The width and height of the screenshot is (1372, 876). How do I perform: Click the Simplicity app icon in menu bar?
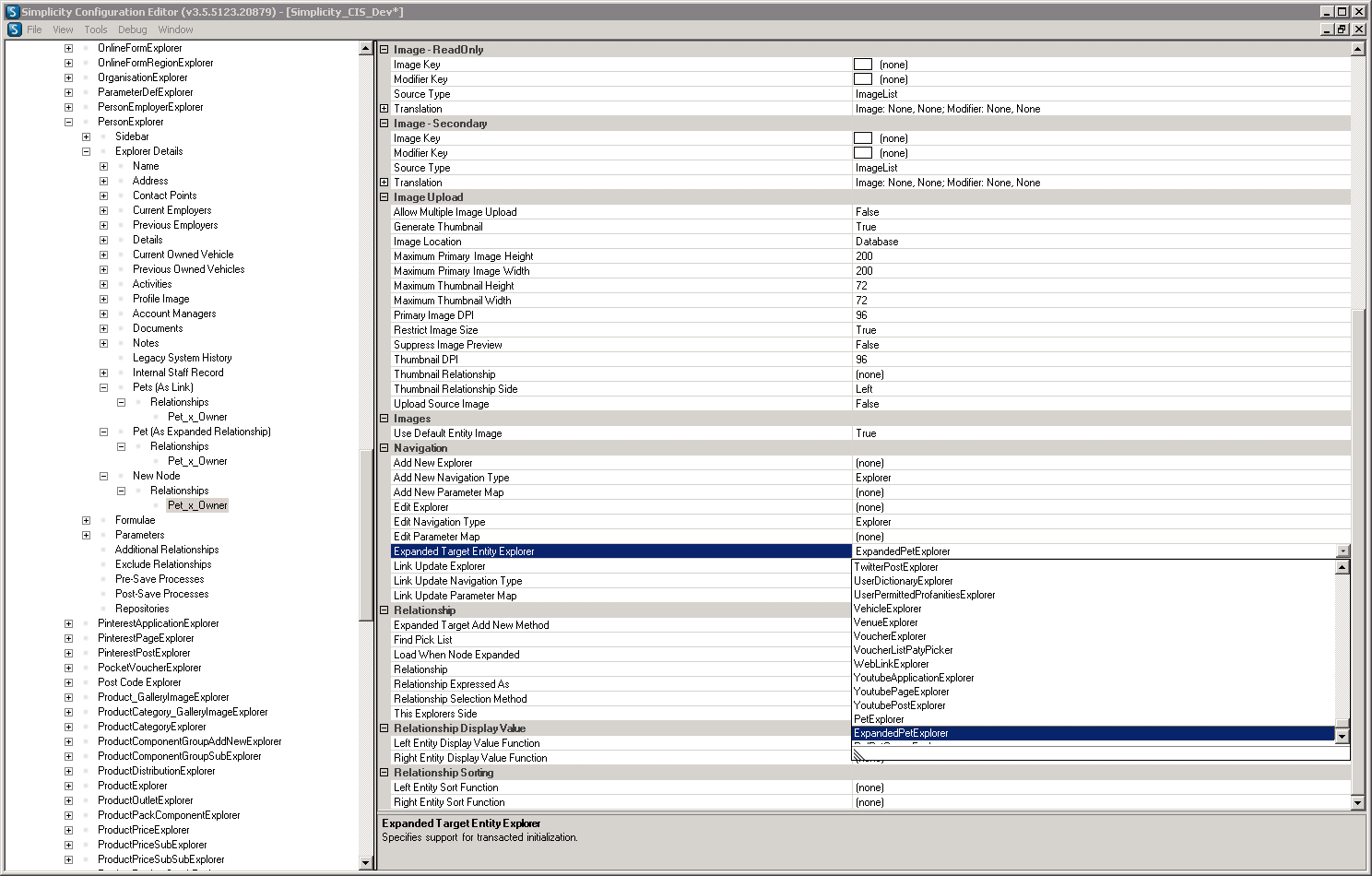tap(14, 30)
